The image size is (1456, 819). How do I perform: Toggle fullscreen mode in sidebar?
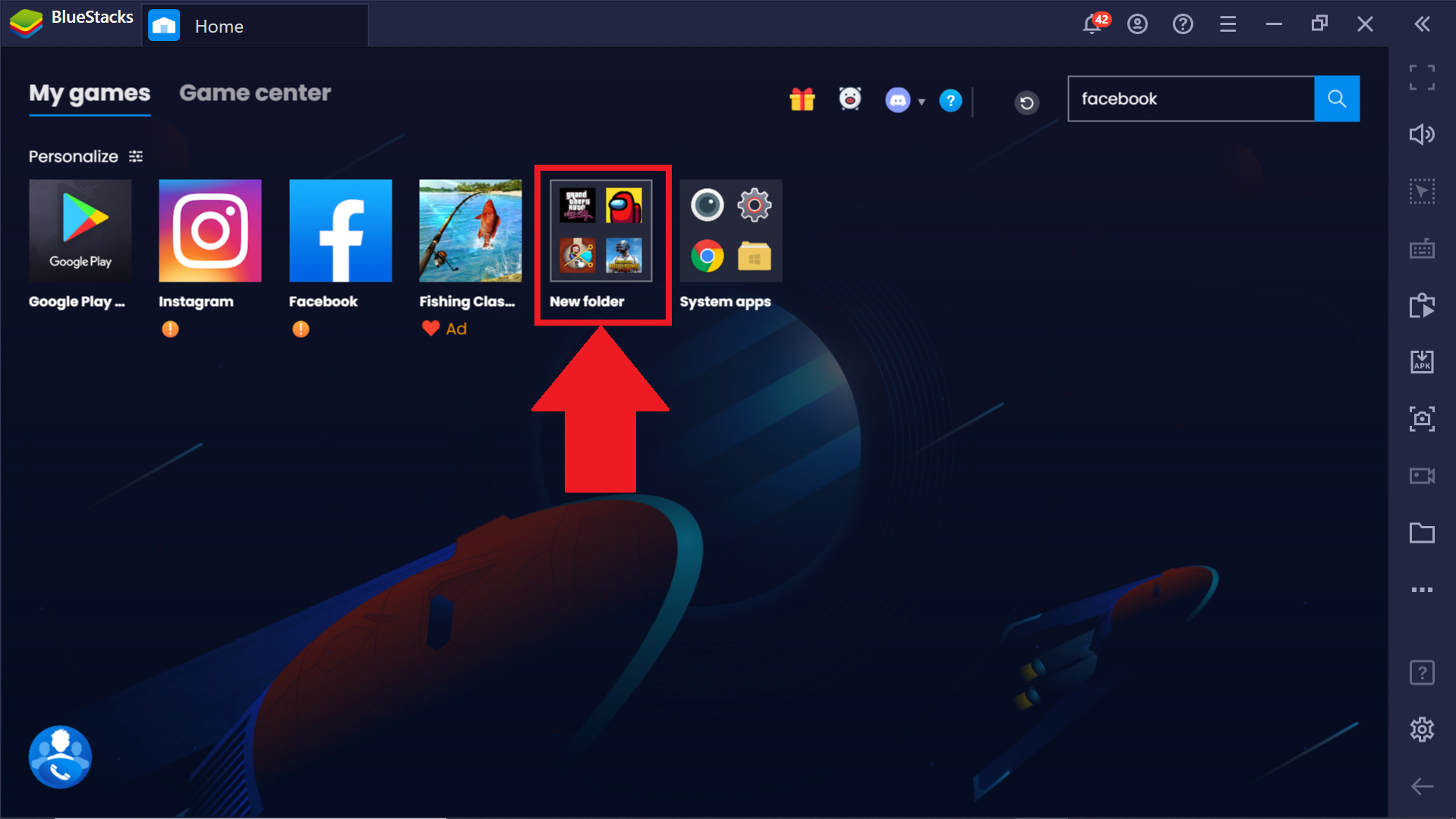(1421, 77)
